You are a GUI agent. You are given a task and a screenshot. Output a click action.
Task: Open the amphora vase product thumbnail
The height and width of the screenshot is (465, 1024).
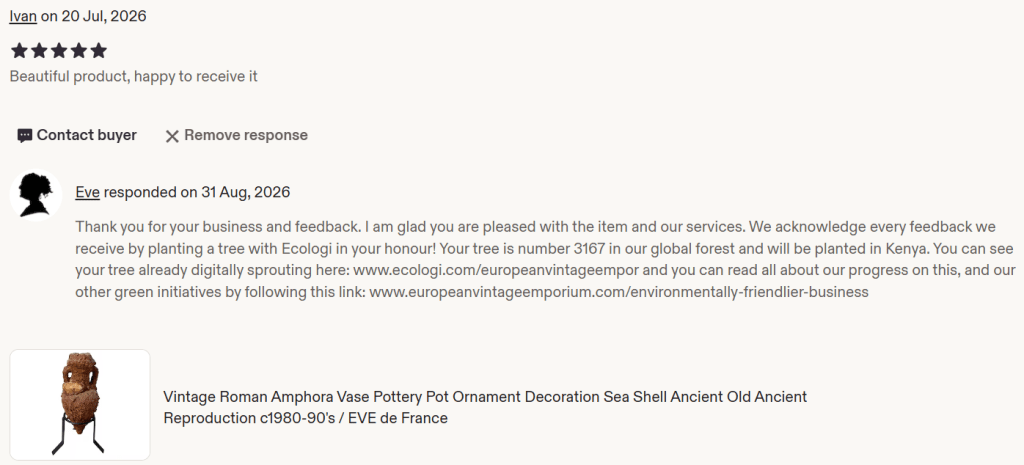[x=80, y=405]
